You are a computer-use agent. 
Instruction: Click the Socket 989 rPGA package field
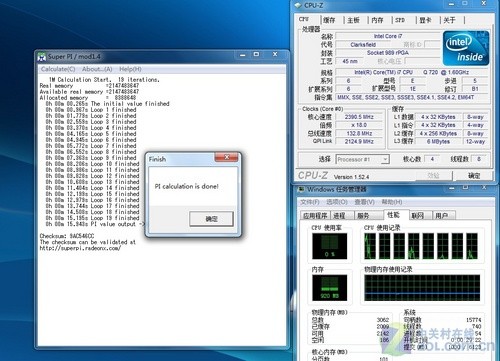(x=388, y=53)
